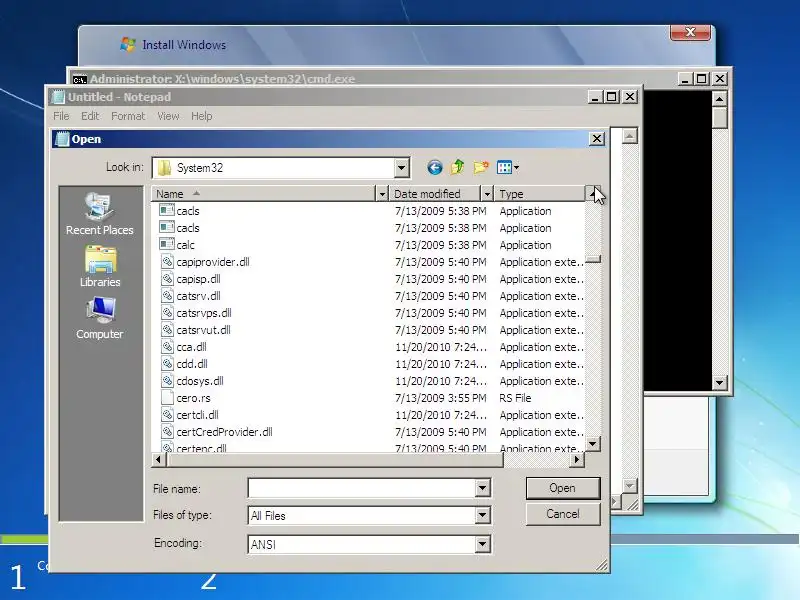Sort the list by Date modified column
Screen dimensions: 800x600
(435, 194)
